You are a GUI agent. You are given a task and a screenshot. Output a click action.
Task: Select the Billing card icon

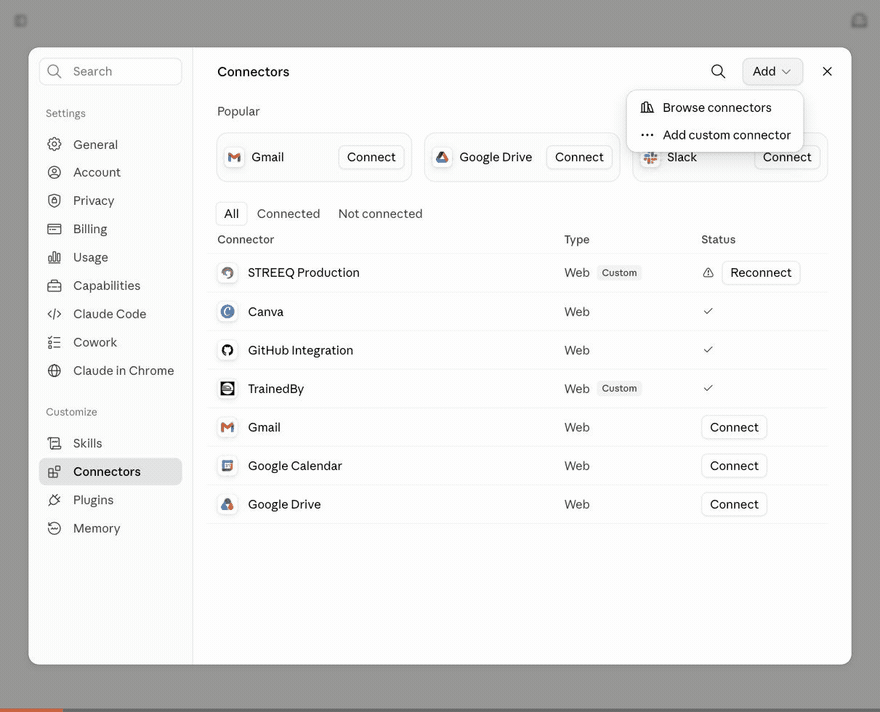(x=54, y=229)
